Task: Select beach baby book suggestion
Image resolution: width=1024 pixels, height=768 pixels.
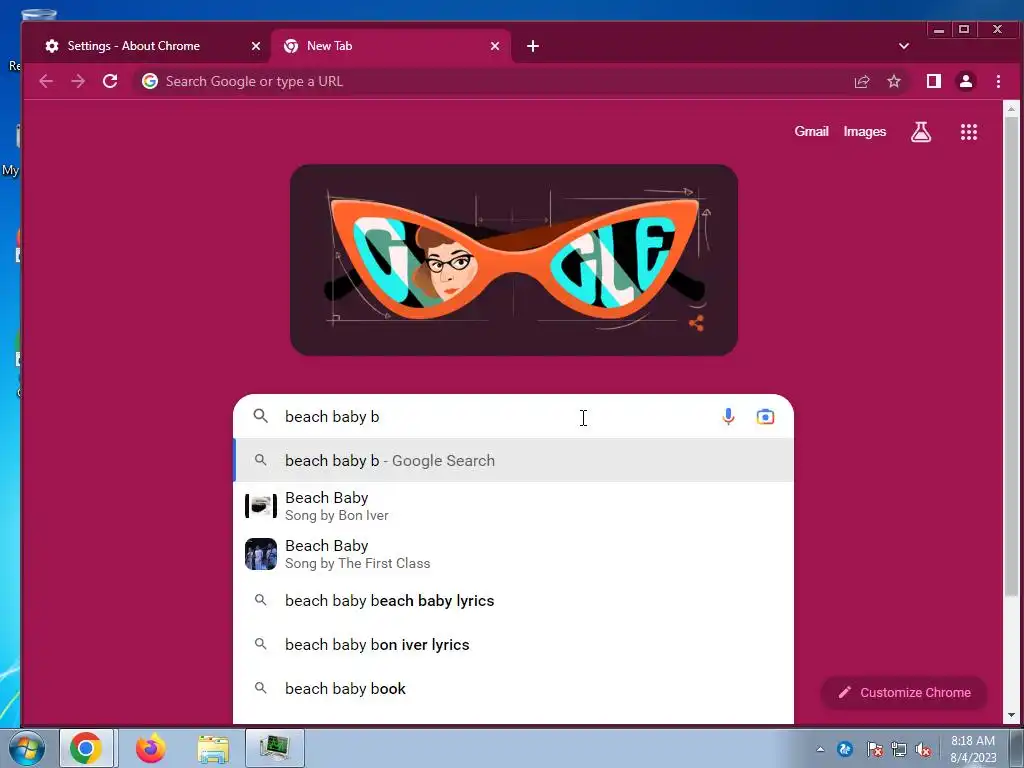Action: click(x=513, y=688)
